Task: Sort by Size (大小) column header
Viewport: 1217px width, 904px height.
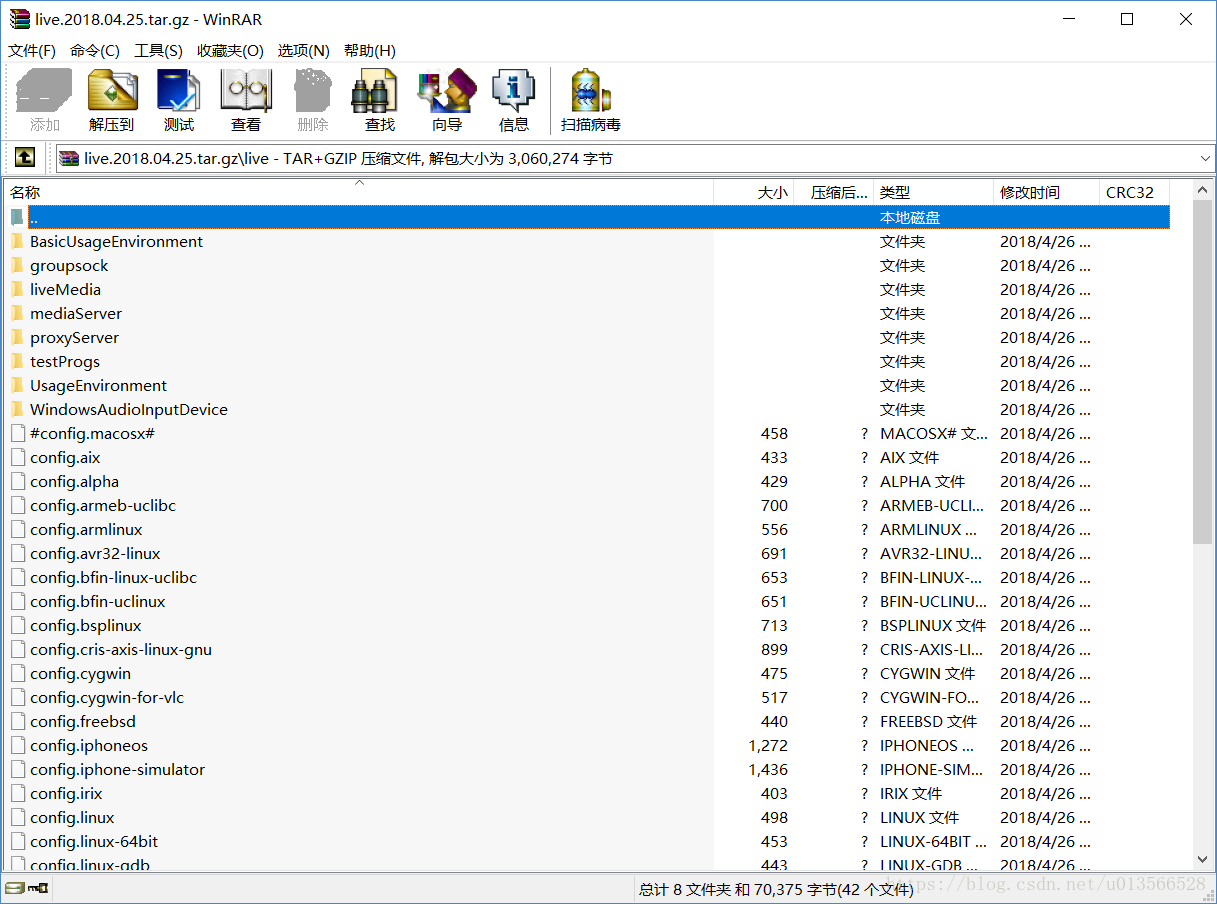Action: (x=754, y=193)
